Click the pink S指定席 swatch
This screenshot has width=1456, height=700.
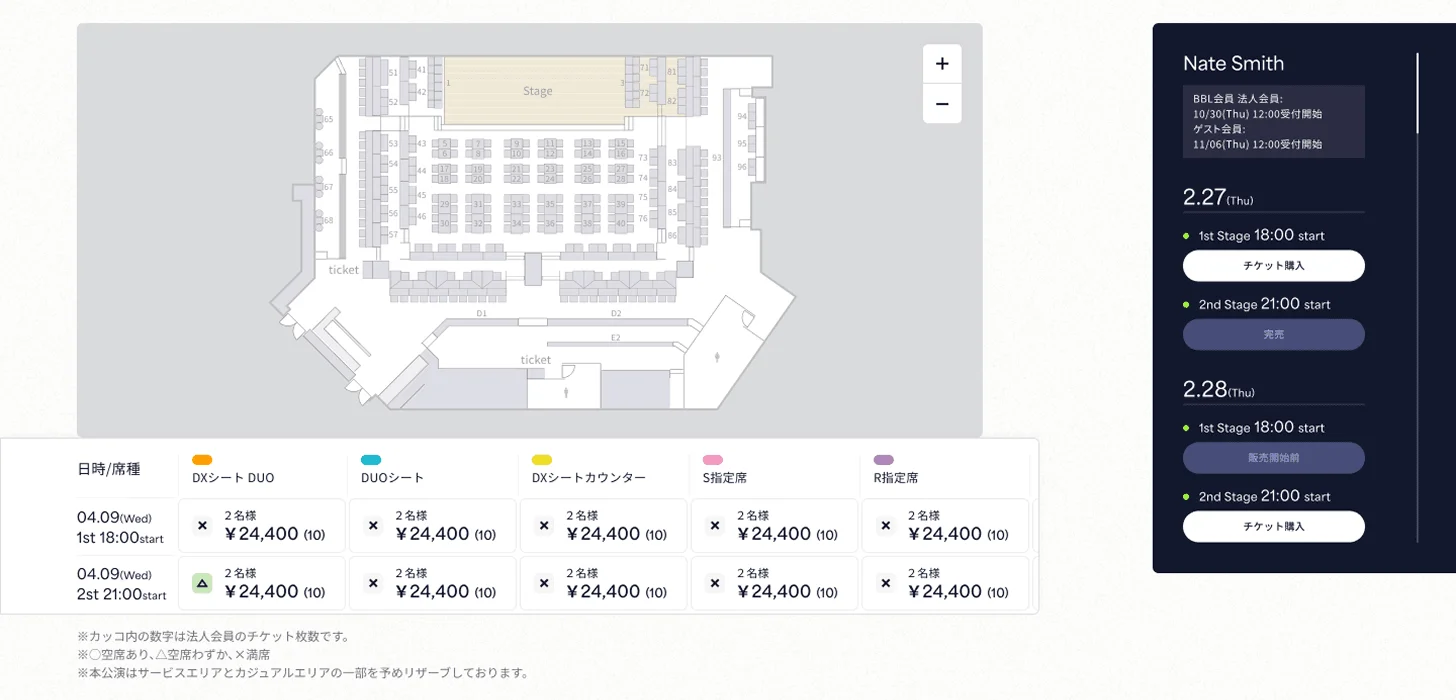(713, 460)
